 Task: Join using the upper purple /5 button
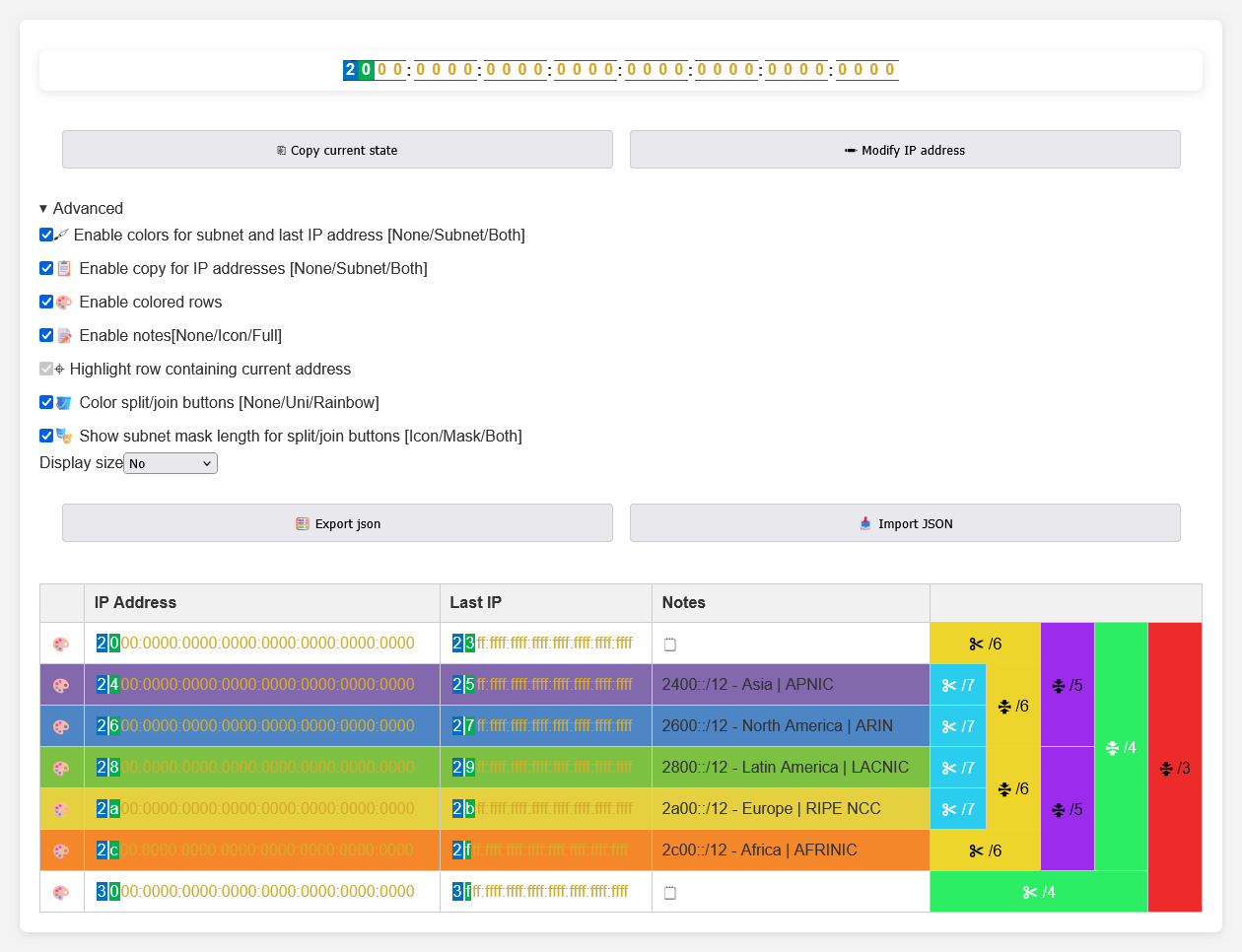[1068, 685]
